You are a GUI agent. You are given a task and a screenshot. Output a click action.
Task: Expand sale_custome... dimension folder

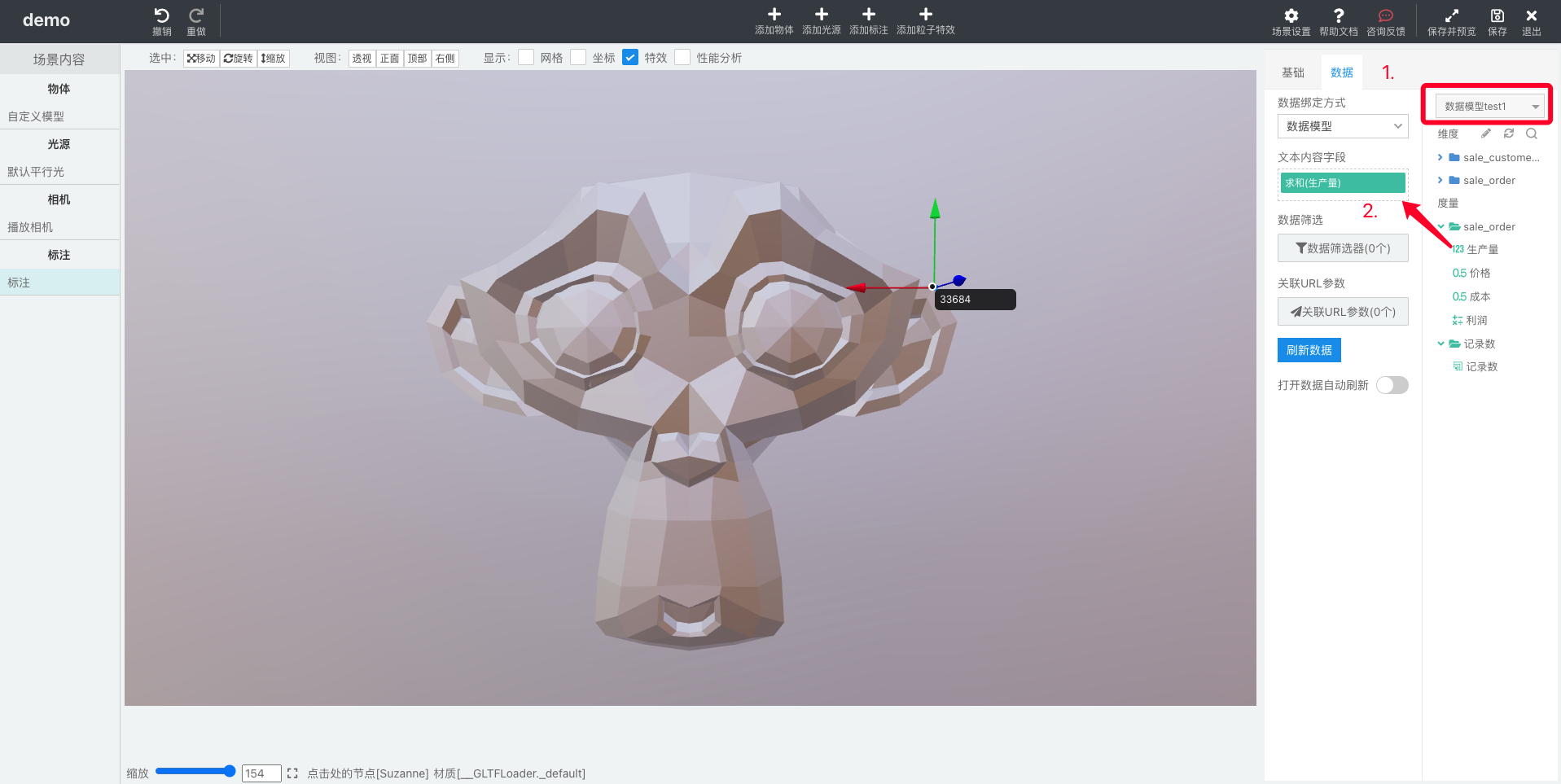click(1440, 157)
